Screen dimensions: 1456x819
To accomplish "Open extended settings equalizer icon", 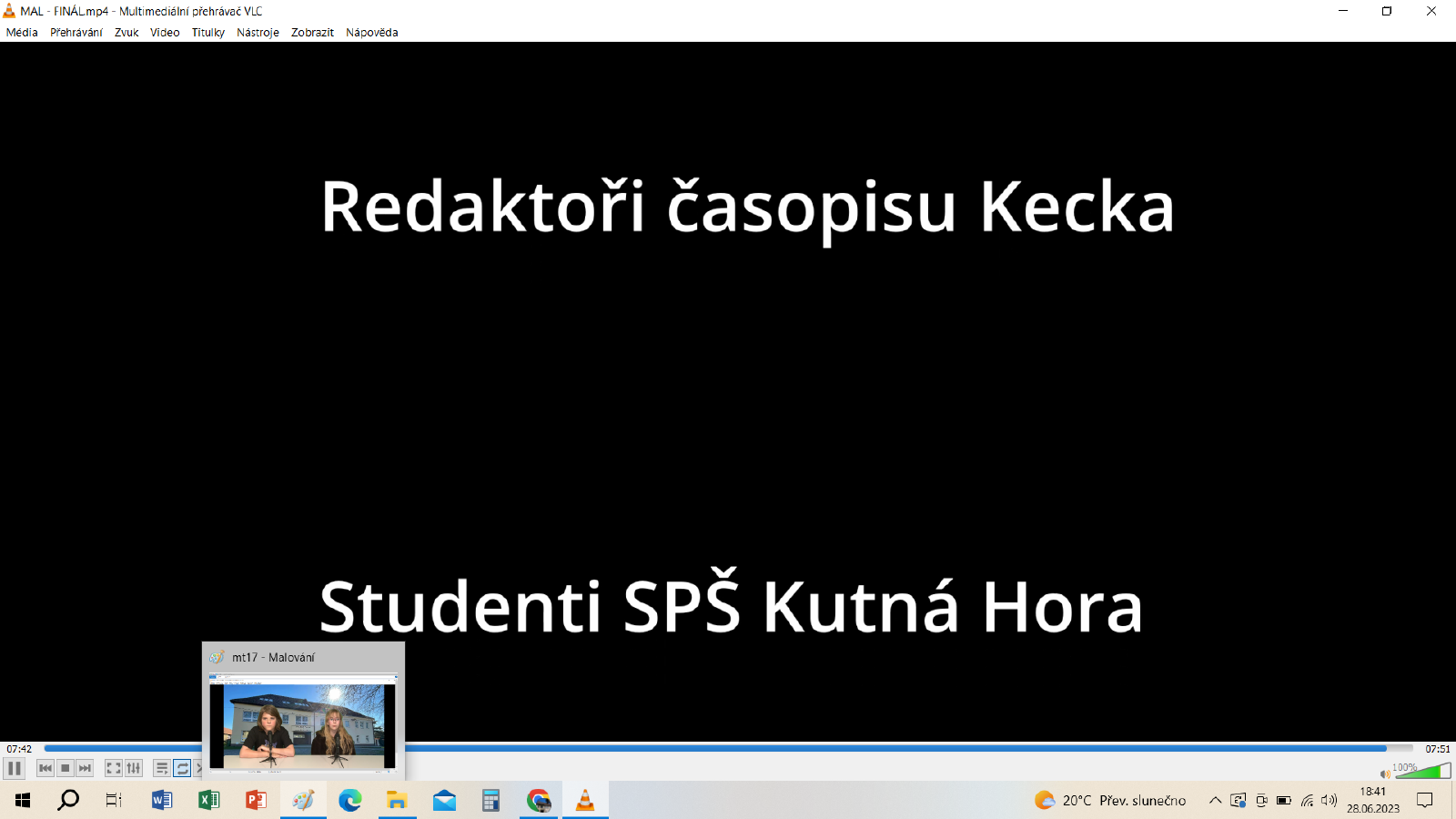I will [134, 768].
